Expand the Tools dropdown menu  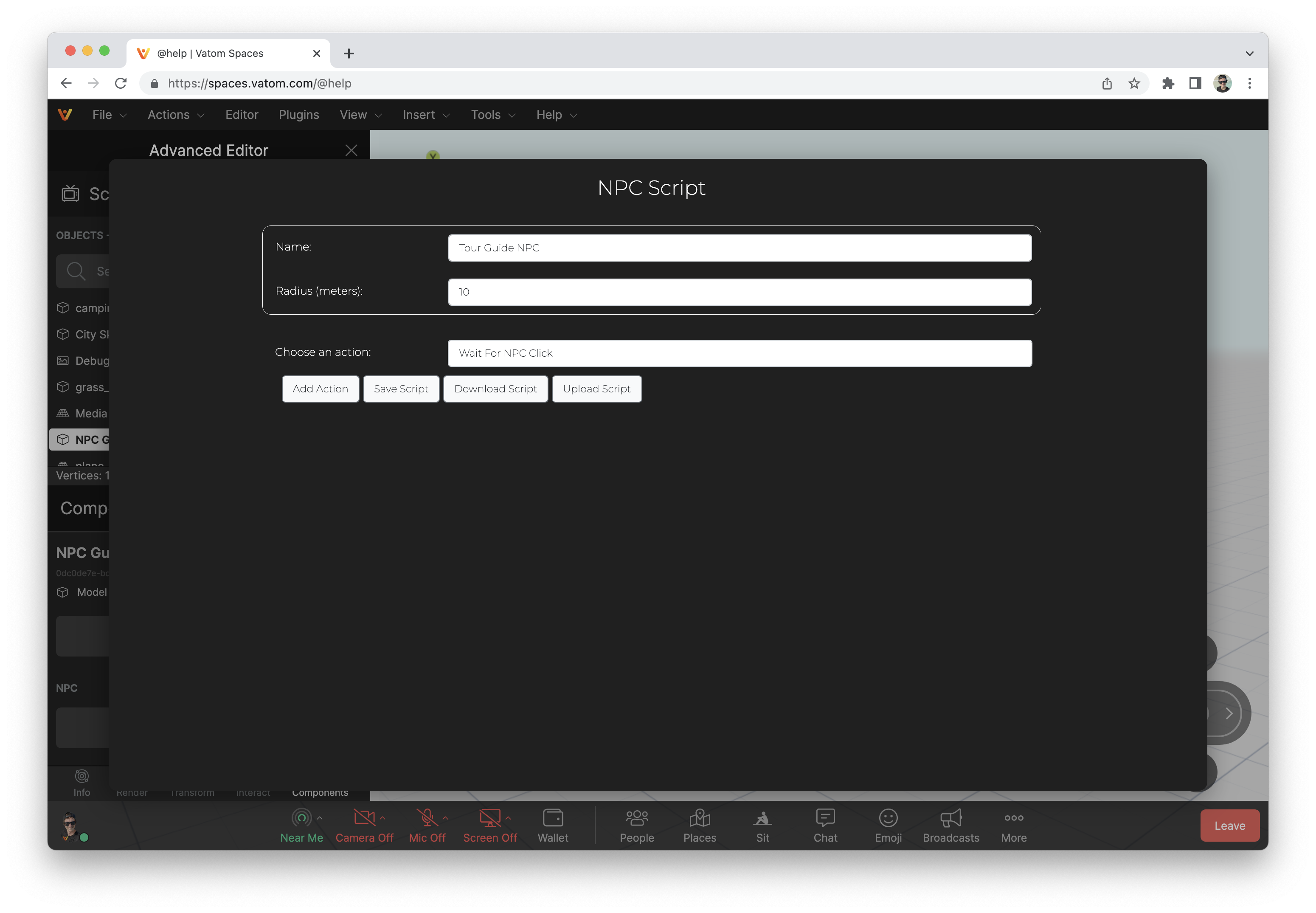(x=493, y=115)
